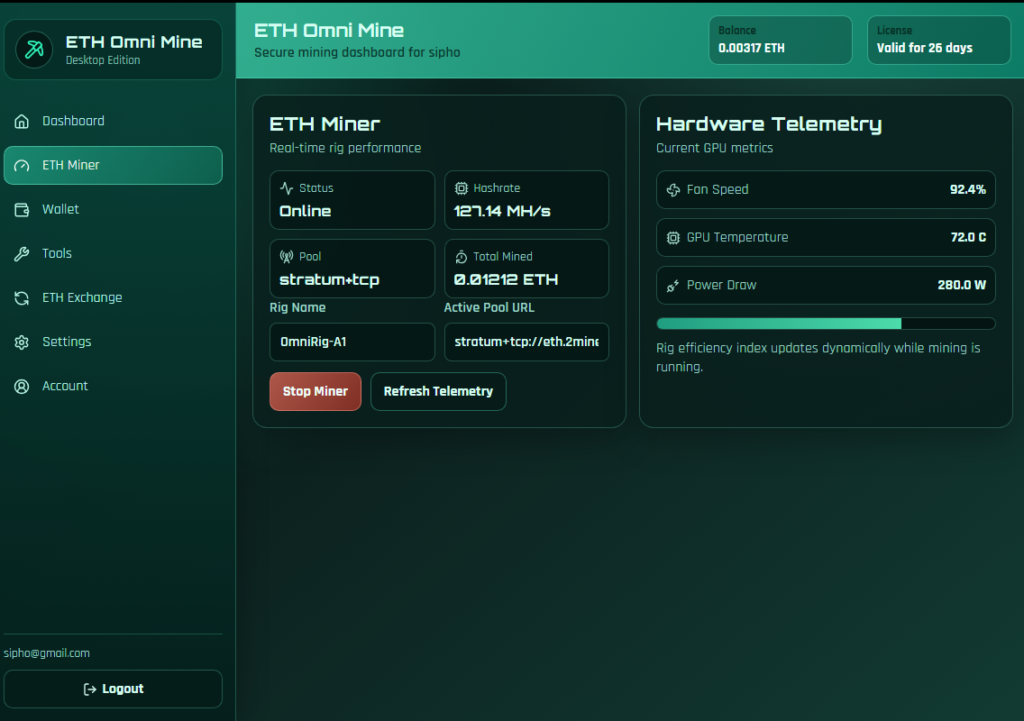Click the Hashrate chip icon

[x=461, y=188]
